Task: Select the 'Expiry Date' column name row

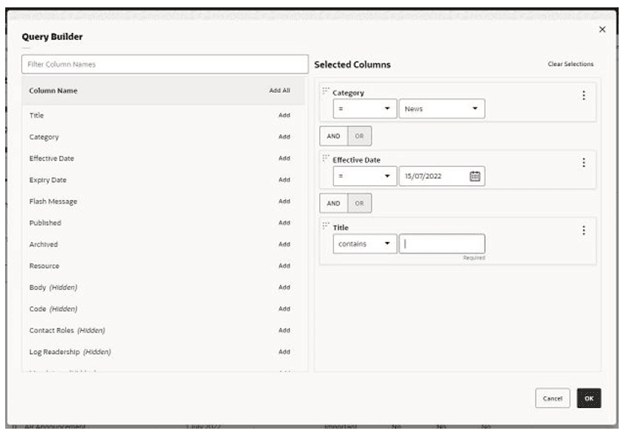Action: (163, 180)
